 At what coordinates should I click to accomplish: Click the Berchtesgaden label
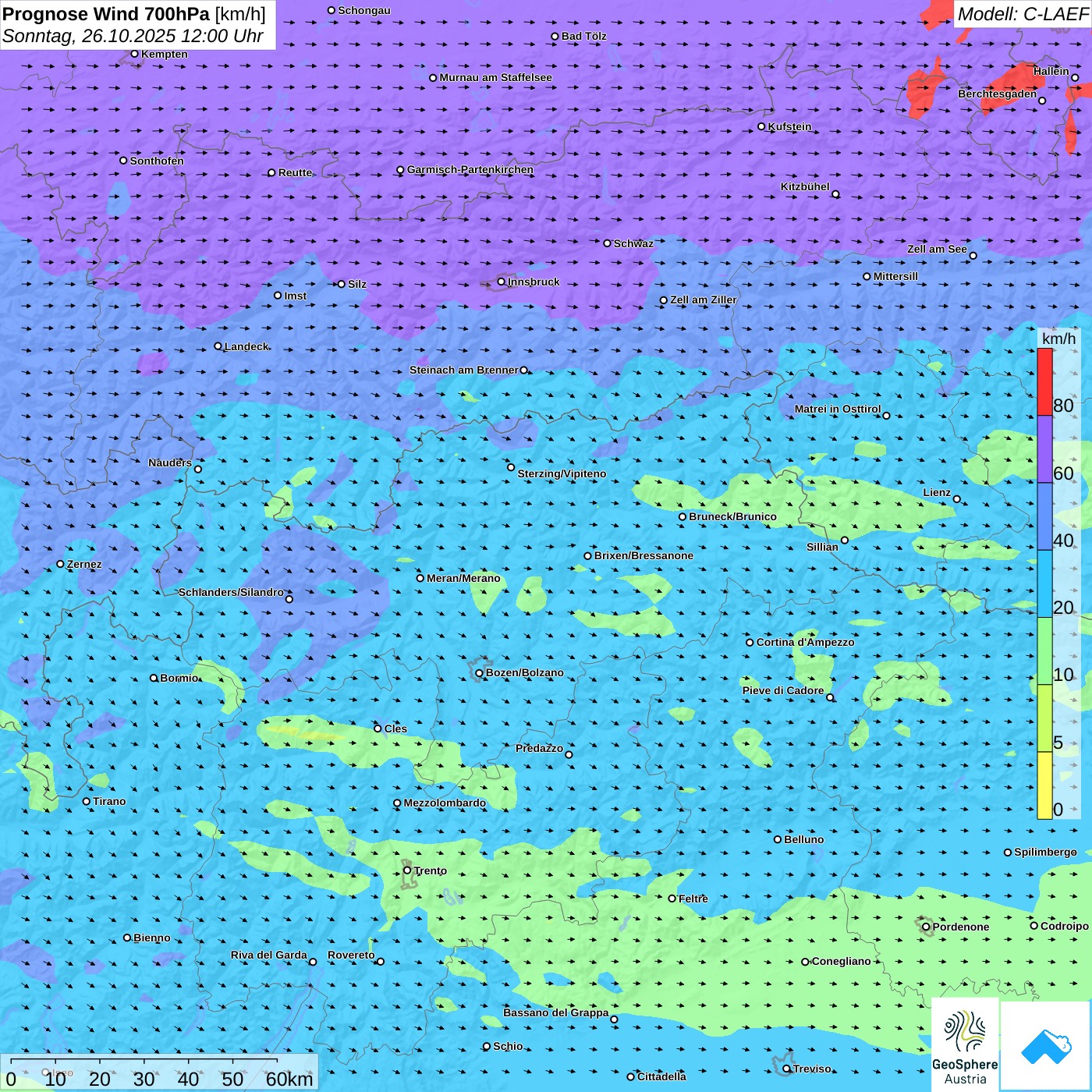pyautogui.click(x=998, y=94)
